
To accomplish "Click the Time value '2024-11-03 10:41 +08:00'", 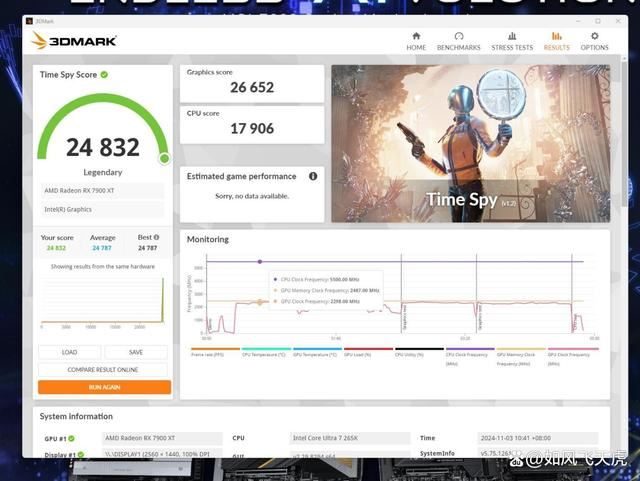I will pyautogui.click(x=538, y=438).
